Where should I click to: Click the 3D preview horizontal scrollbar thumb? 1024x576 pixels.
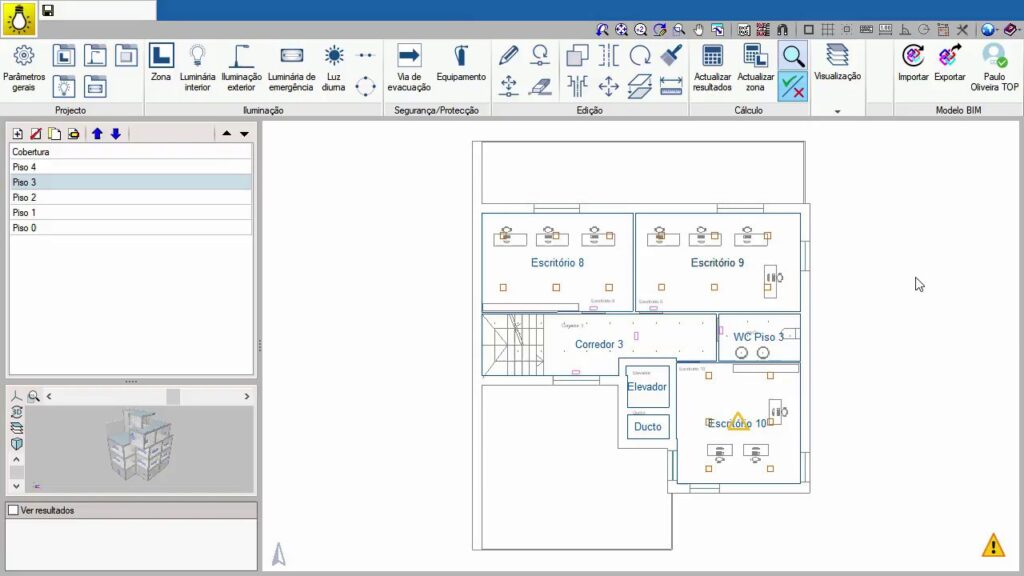pyautogui.click(x=173, y=396)
